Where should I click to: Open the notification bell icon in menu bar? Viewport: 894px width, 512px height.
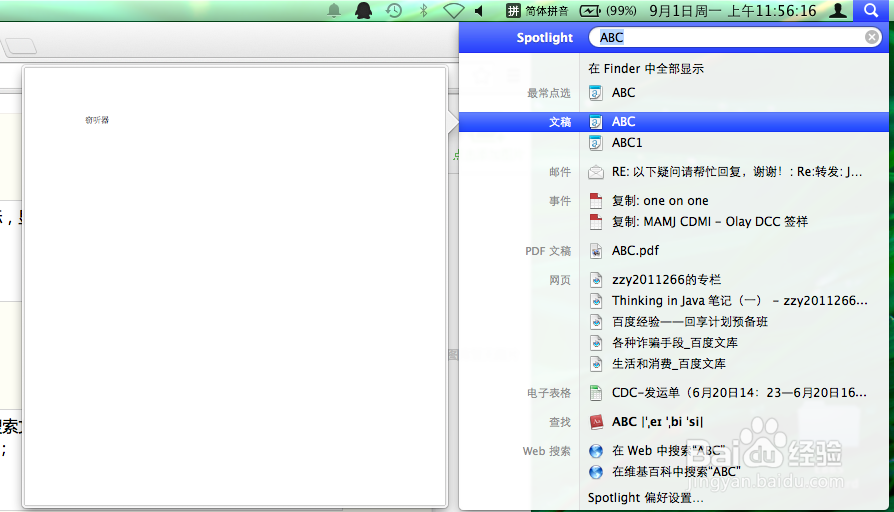pyautogui.click(x=334, y=10)
